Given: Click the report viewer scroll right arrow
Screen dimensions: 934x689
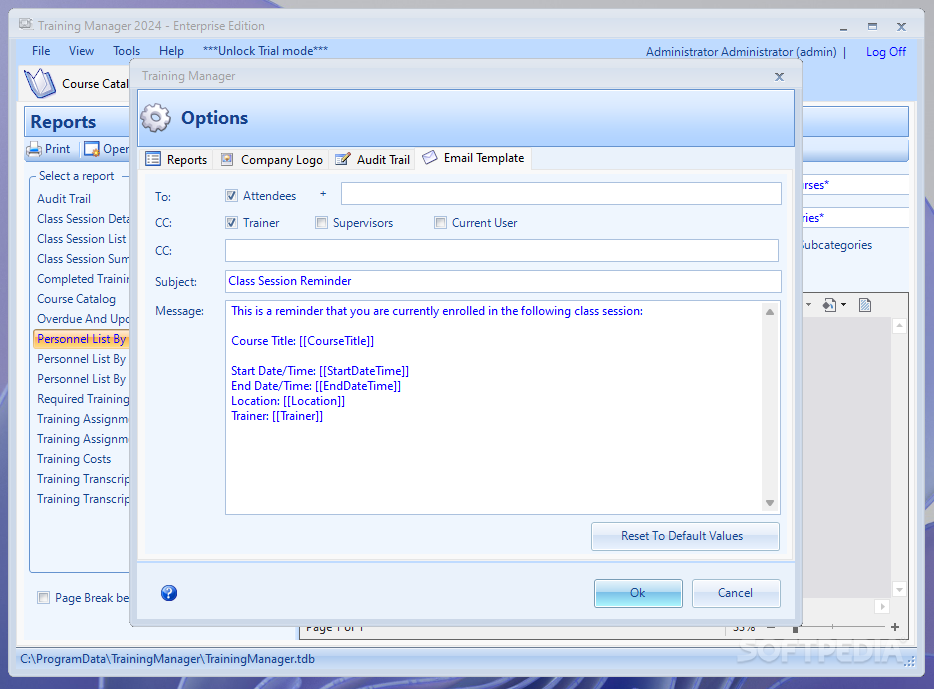Looking at the screenshot, I should (x=882, y=606).
